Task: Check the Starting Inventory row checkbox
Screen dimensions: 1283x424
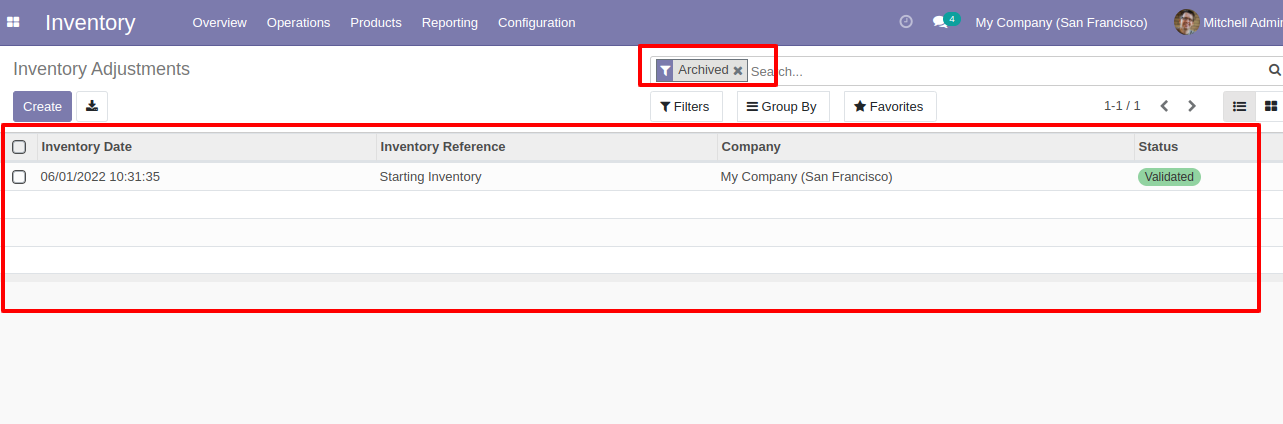Action: point(19,177)
